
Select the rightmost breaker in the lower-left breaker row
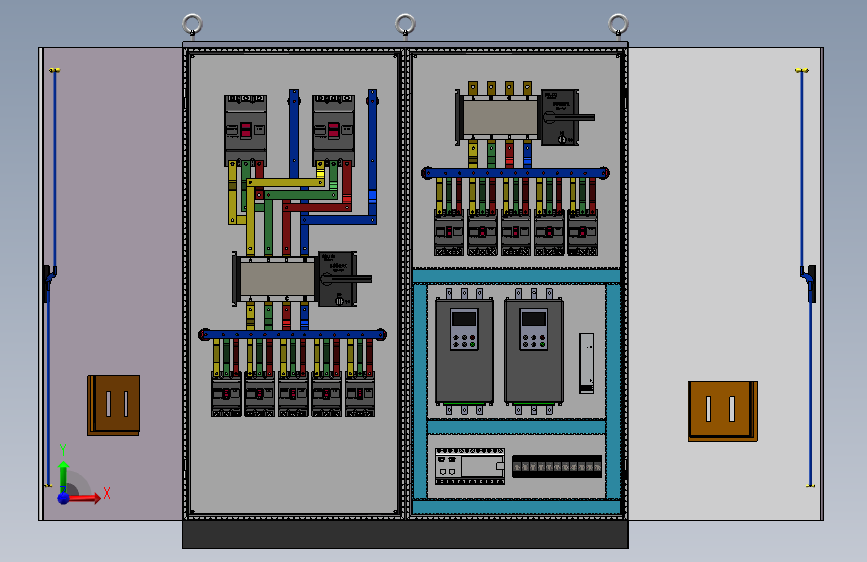click(x=360, y=394)
